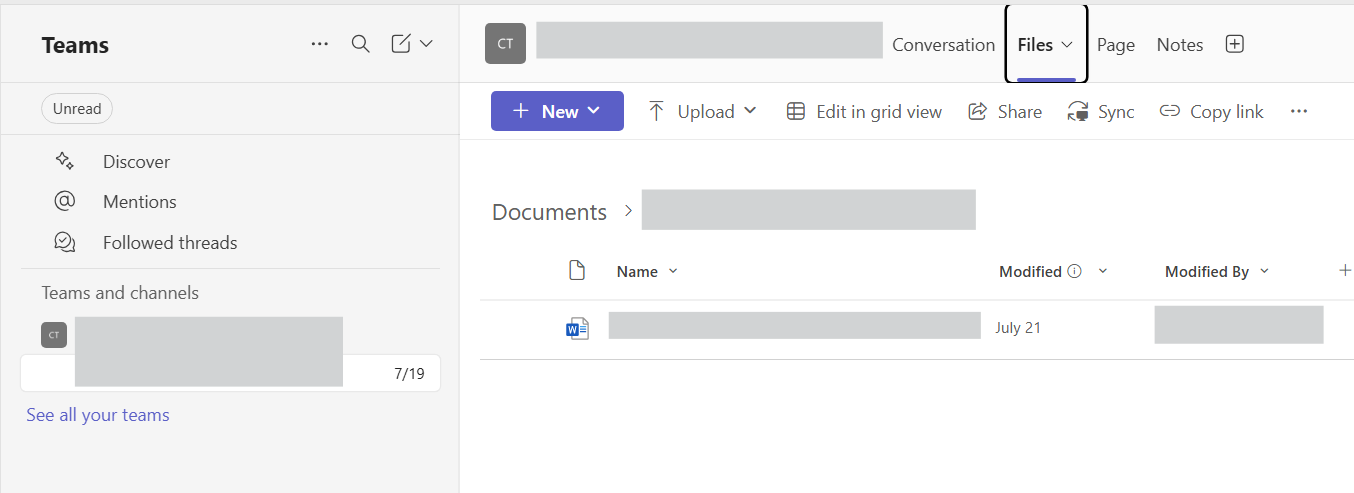This screenshot has width=1354, height=493.
Task: Click the chain link icon beside Copy link
Action: [x=1170, y=111]
